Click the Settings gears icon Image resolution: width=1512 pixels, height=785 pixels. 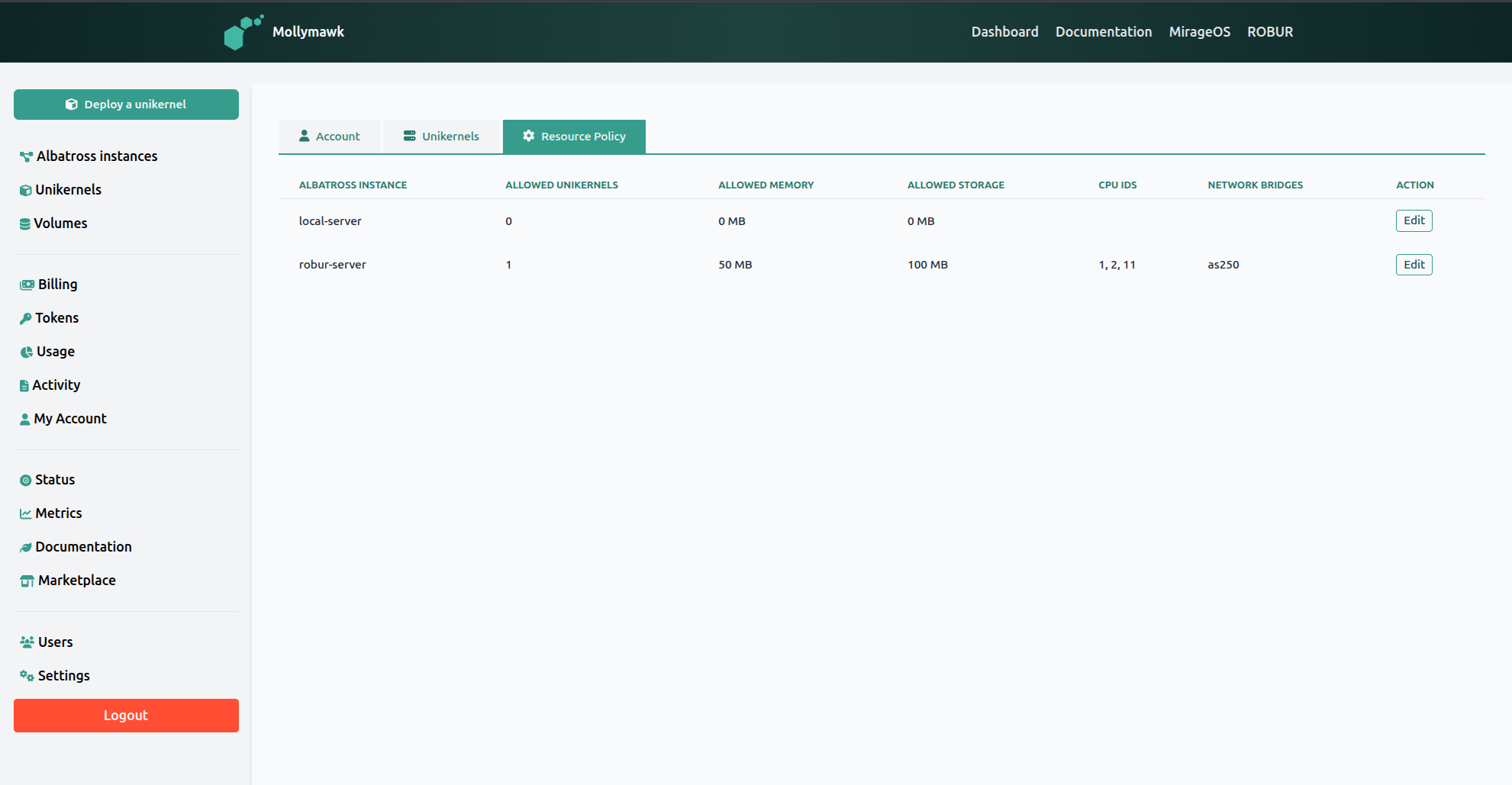25,676
